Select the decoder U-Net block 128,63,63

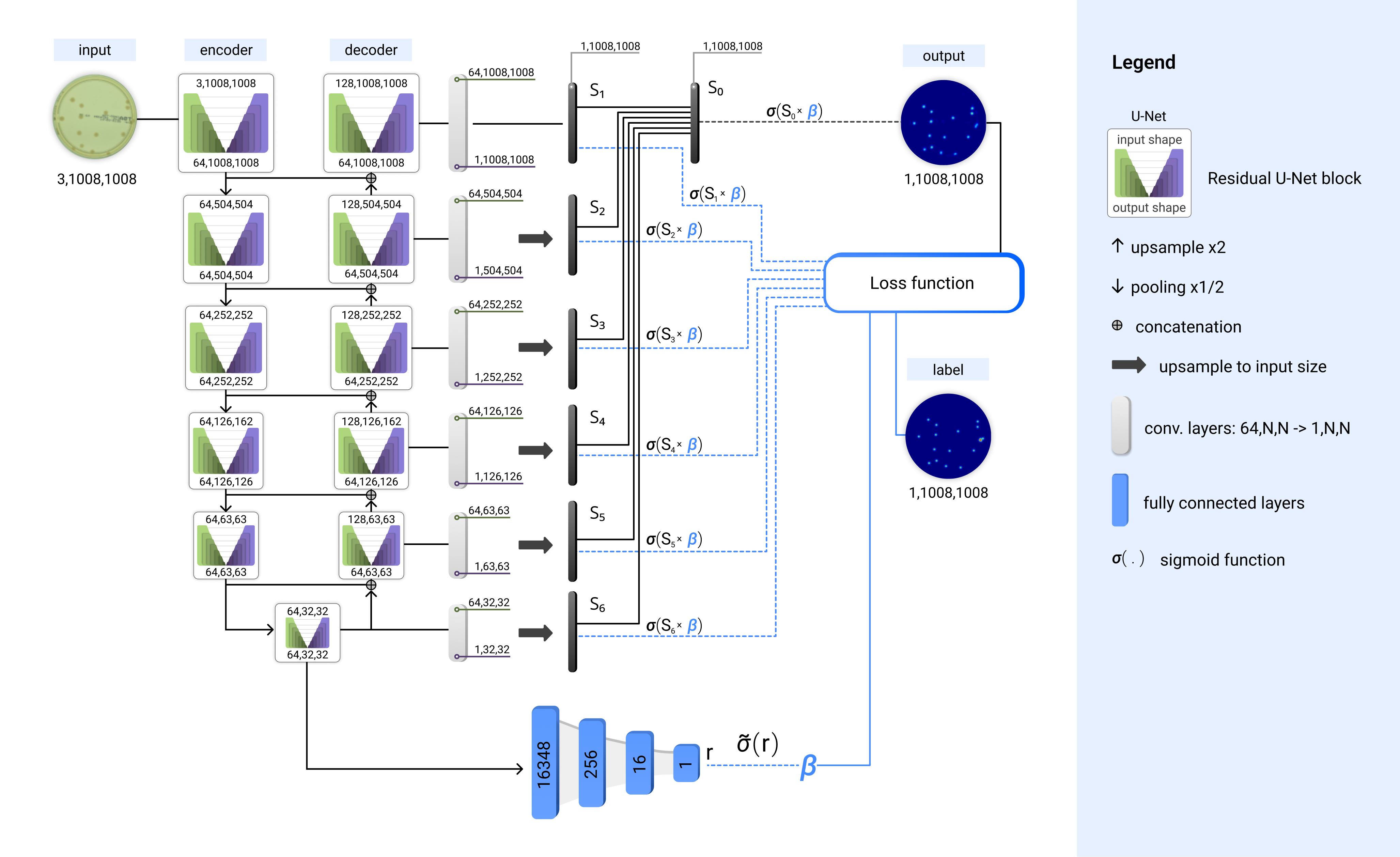click(372, 546)
